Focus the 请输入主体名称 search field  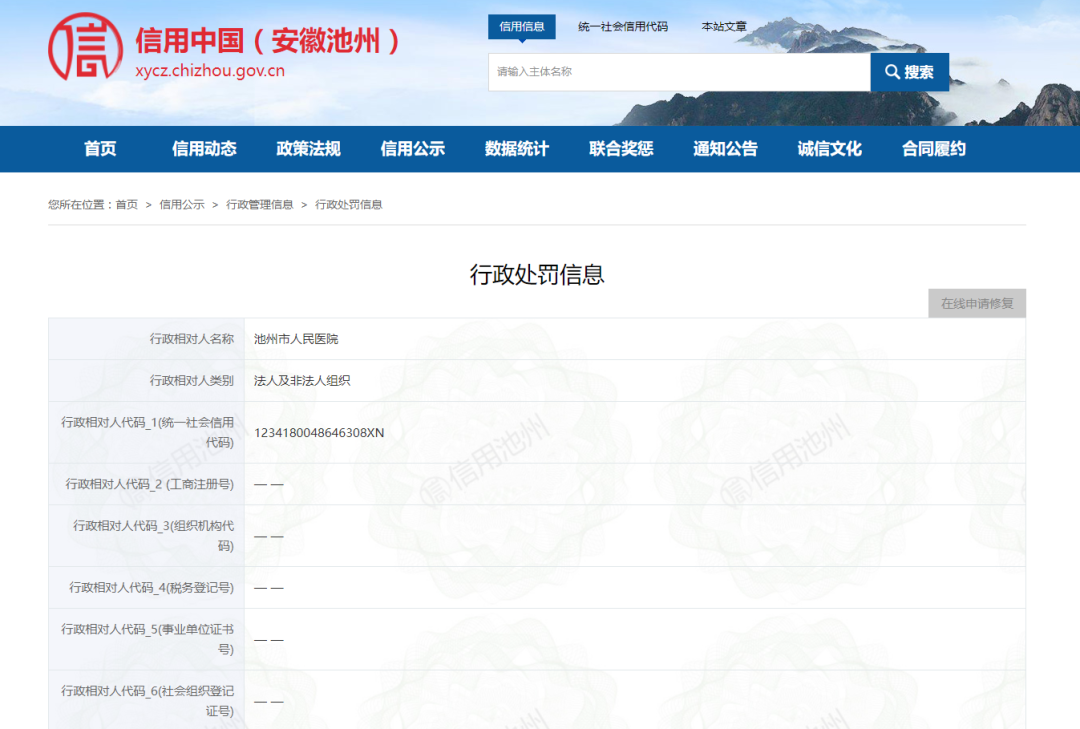679,72
